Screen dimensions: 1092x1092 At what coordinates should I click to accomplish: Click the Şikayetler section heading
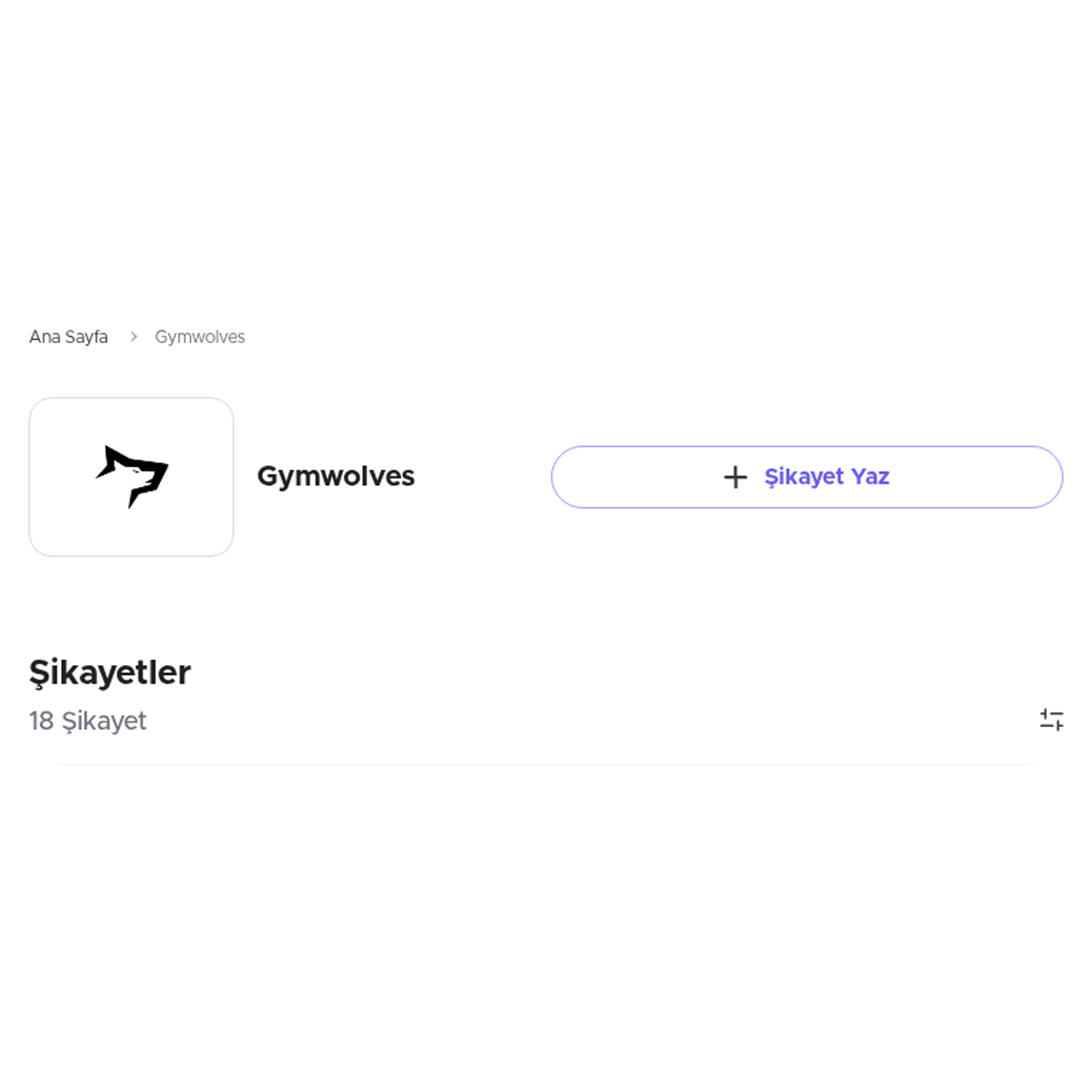coord(110,672)
